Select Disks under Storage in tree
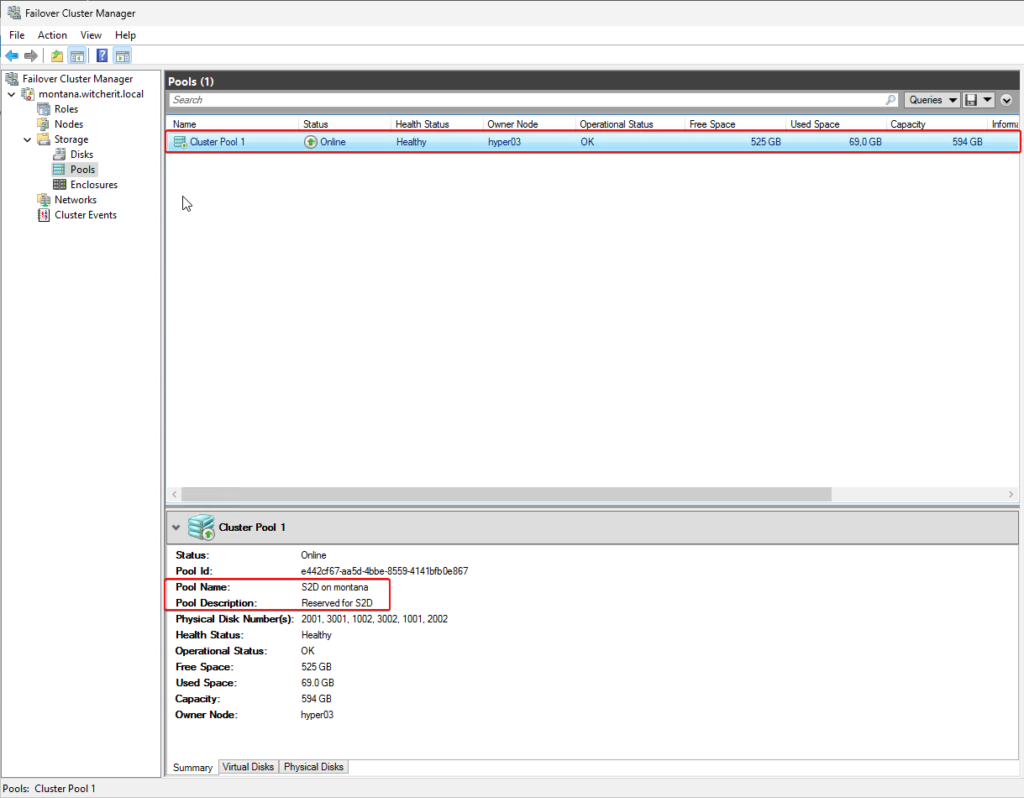 pos(81,155)
